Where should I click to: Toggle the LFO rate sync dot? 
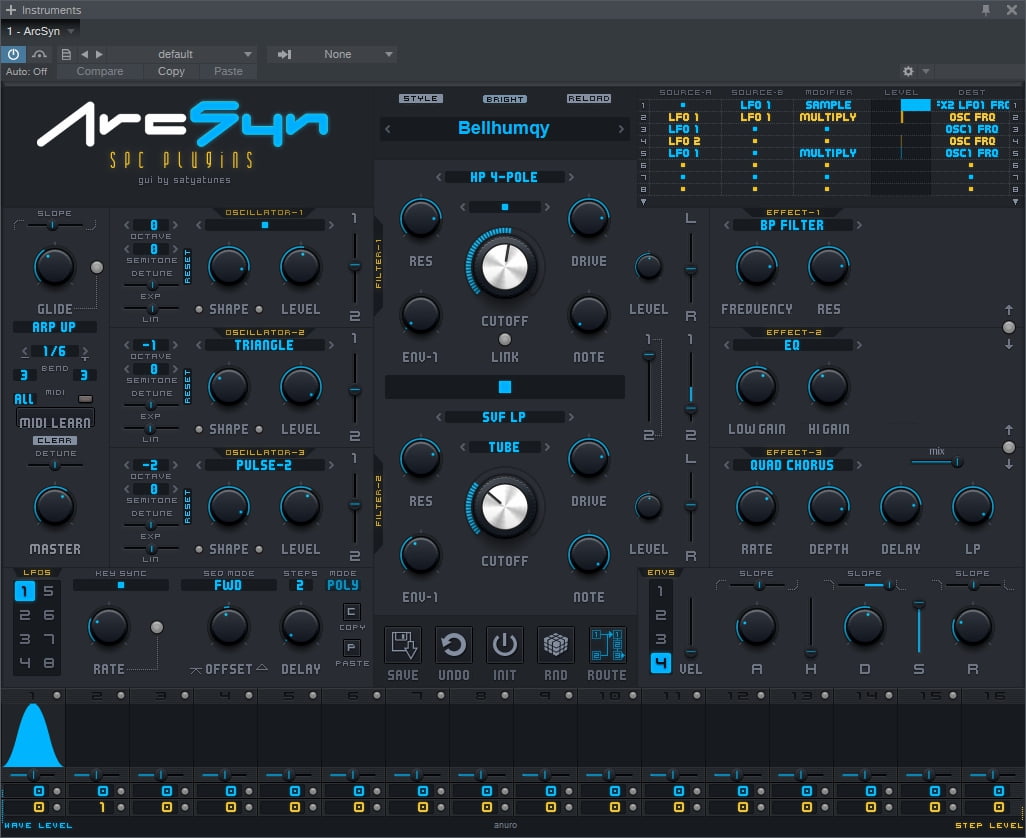tap(156, 627)
